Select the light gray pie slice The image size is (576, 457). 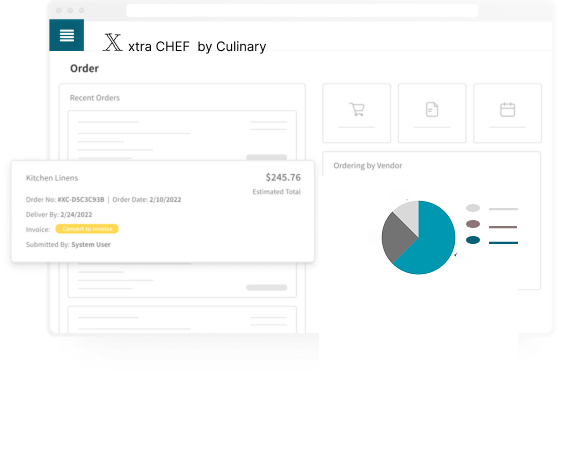click(x=408, y=215)
